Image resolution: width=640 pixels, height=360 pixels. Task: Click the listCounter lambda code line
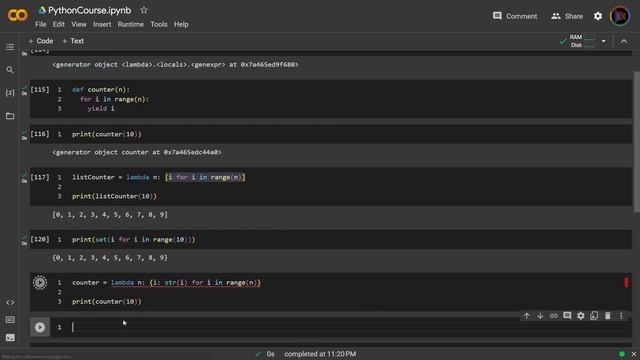click(159, 177)
